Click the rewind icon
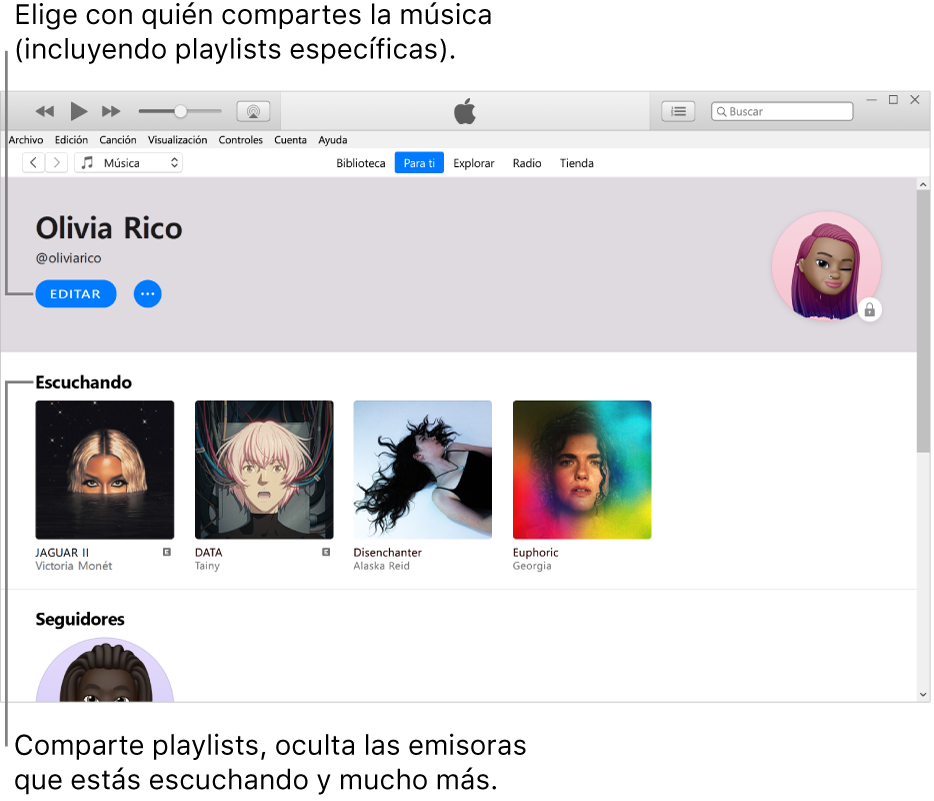The width and height of the screenshot is (934, 801). 45,111
